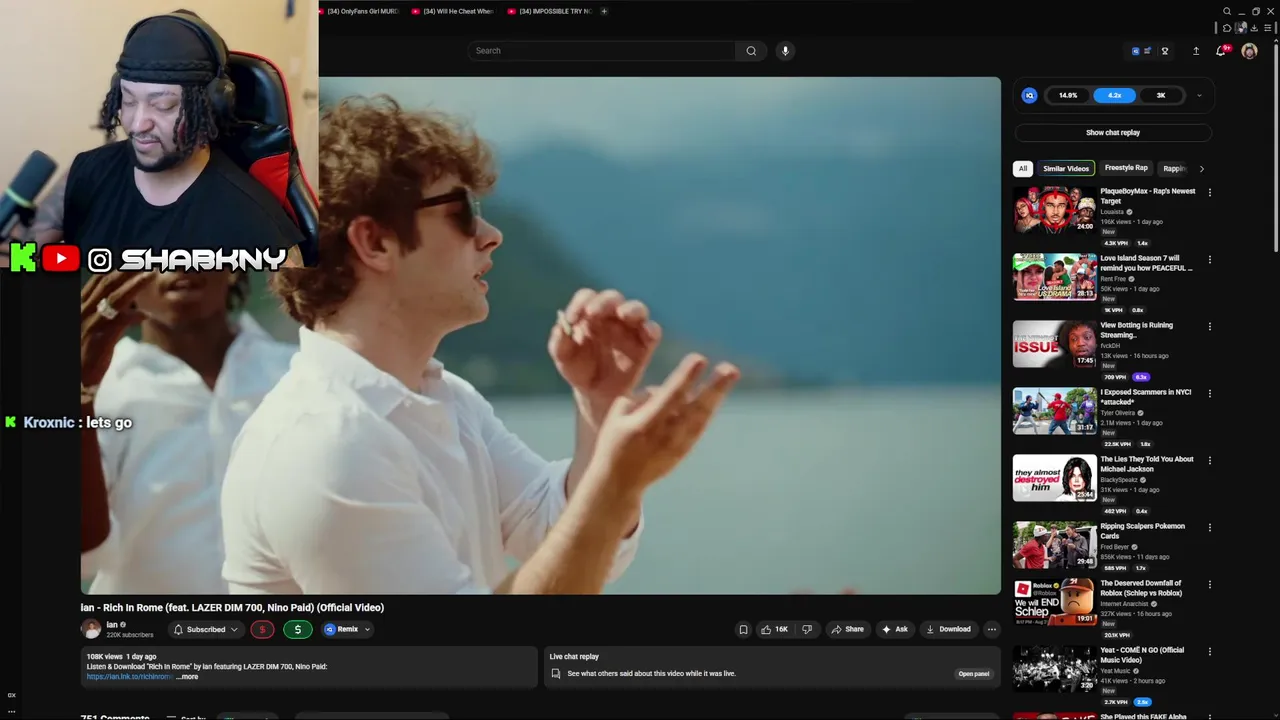Click the page vertical scrollbar

point(1274,150)
